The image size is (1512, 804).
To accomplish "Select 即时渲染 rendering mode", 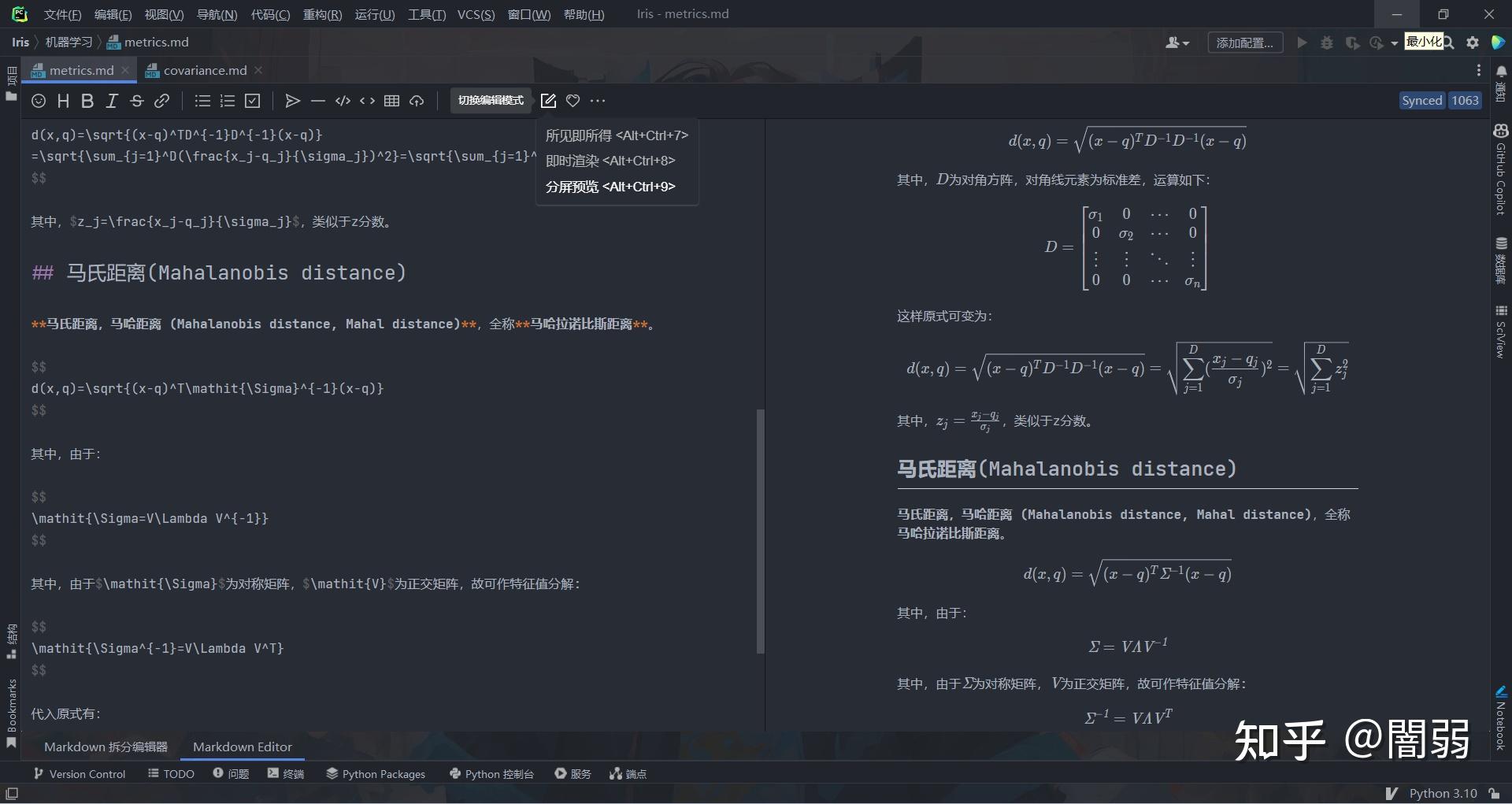I will (x=610, y=161).
